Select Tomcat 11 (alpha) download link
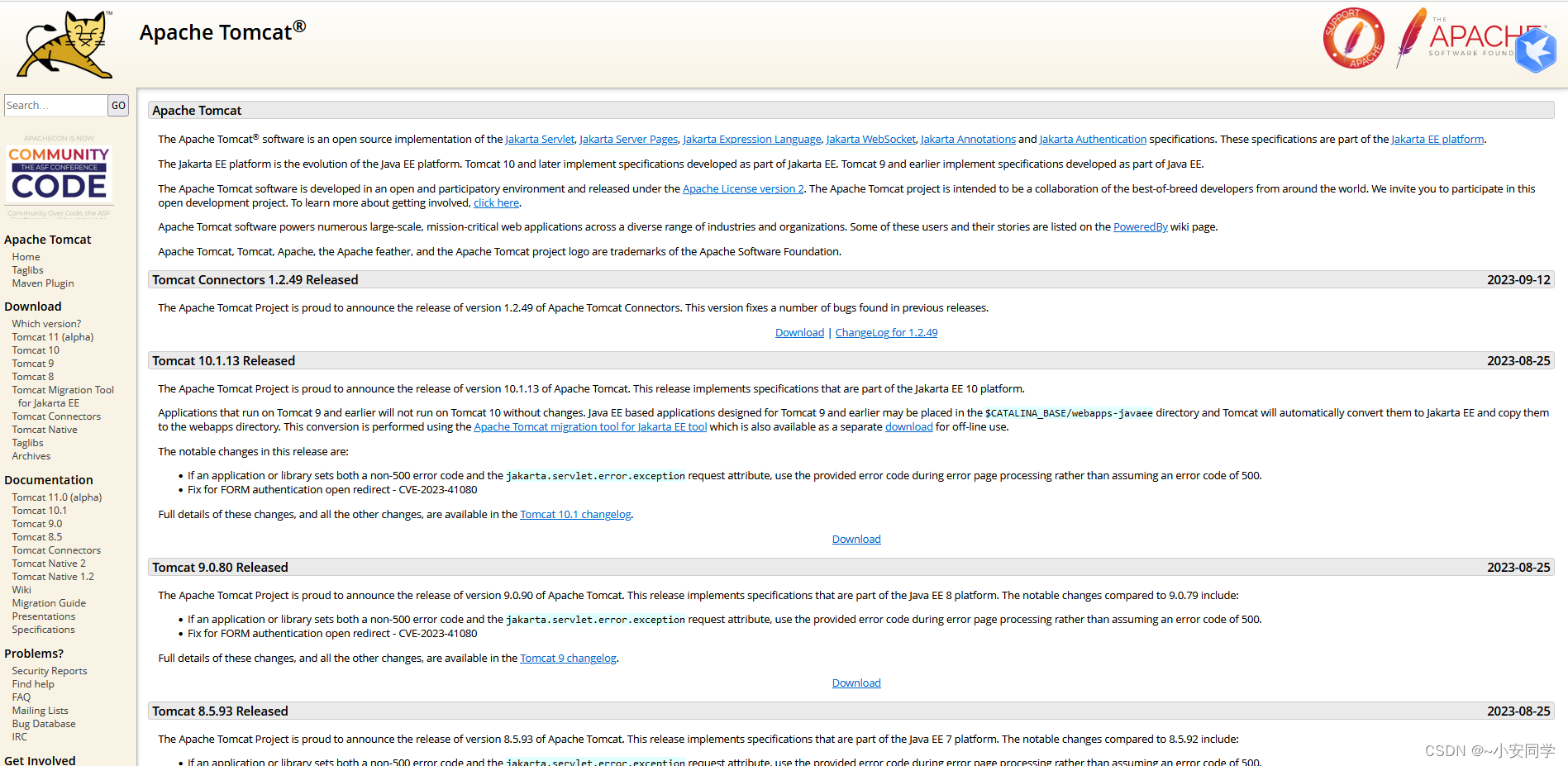The height and width of the screenshot is (766, 1568). pos(53,337)
